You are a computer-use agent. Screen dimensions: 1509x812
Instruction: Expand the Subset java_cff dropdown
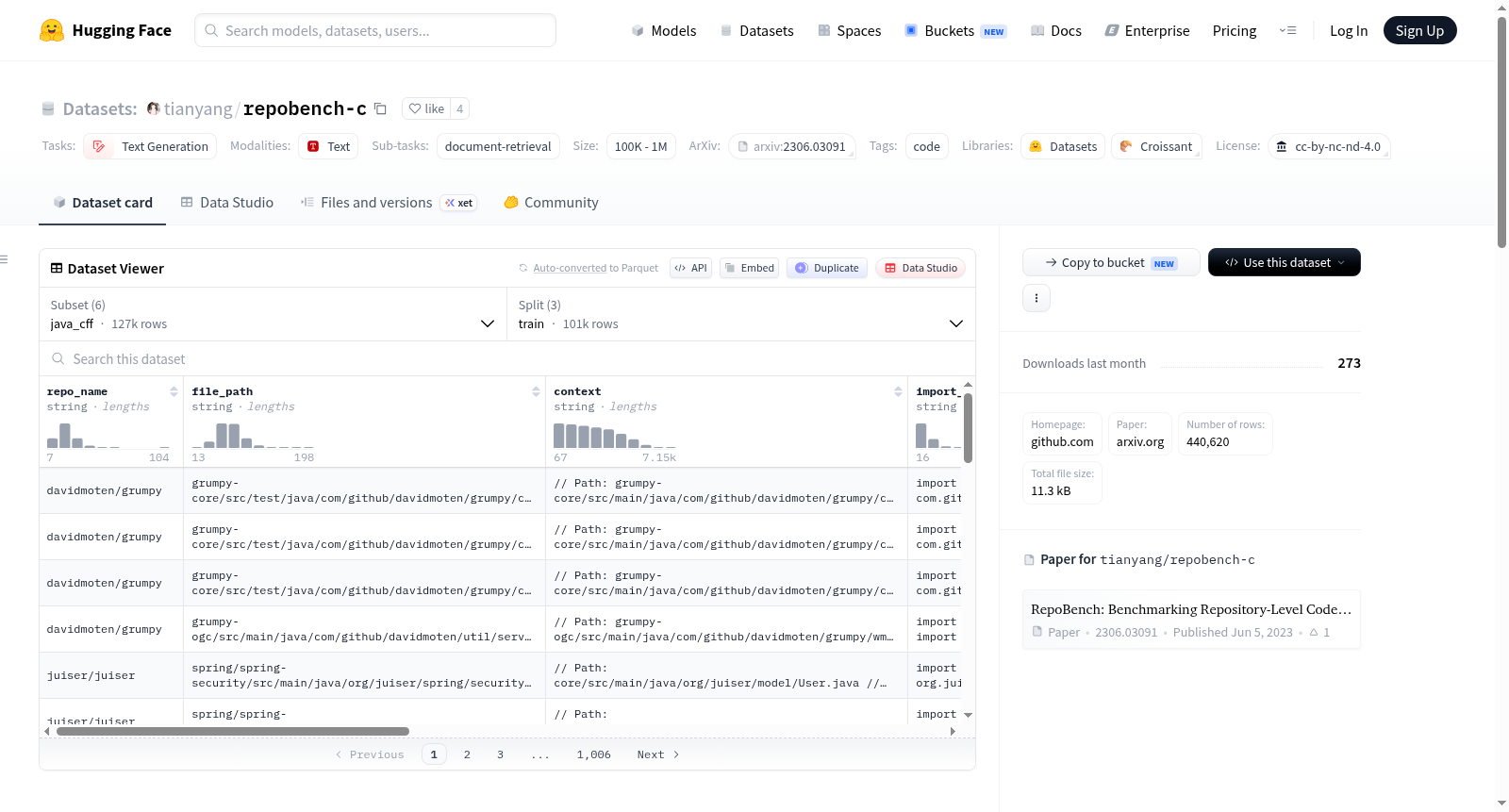(273, 314)
